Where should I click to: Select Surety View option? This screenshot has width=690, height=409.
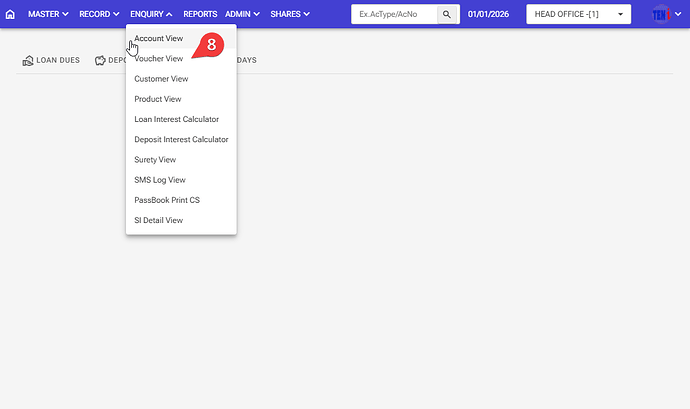(155, 160)
